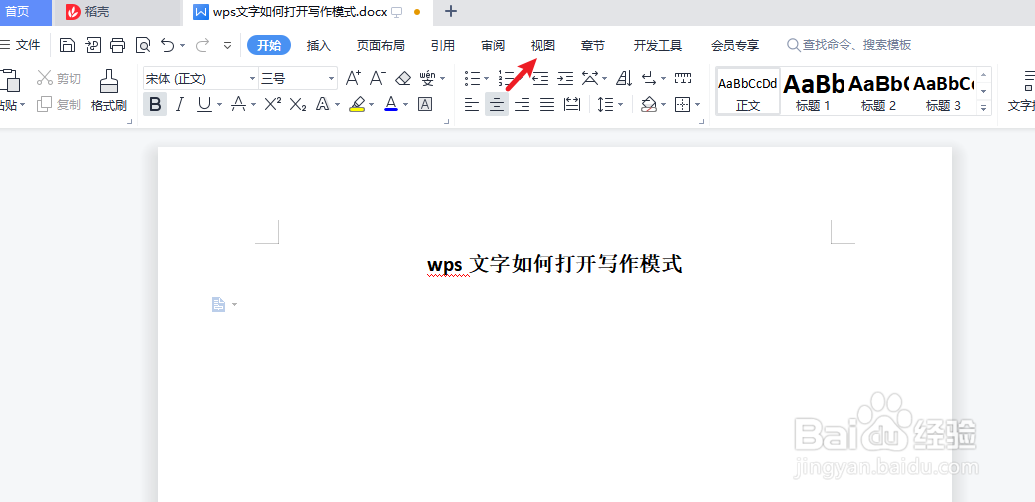Apply the 正文 style
The image size is (1035, 502).
coord(749,91)
